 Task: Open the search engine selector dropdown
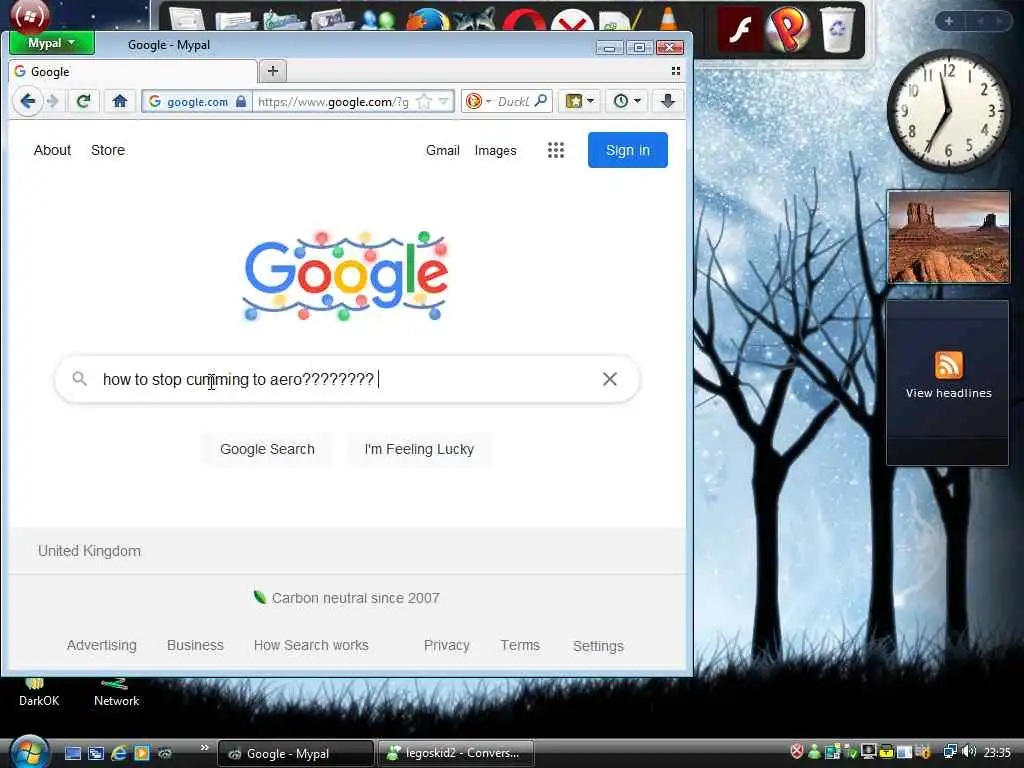[x=478, y=101]
